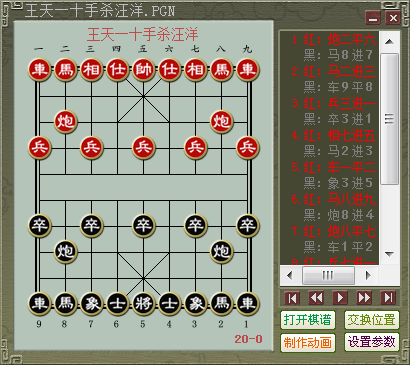Image resolution: width=410 pixels, height=365 pixels.
Task: Click the horizontal scrollbar thumb
Action: coord(328,275)
